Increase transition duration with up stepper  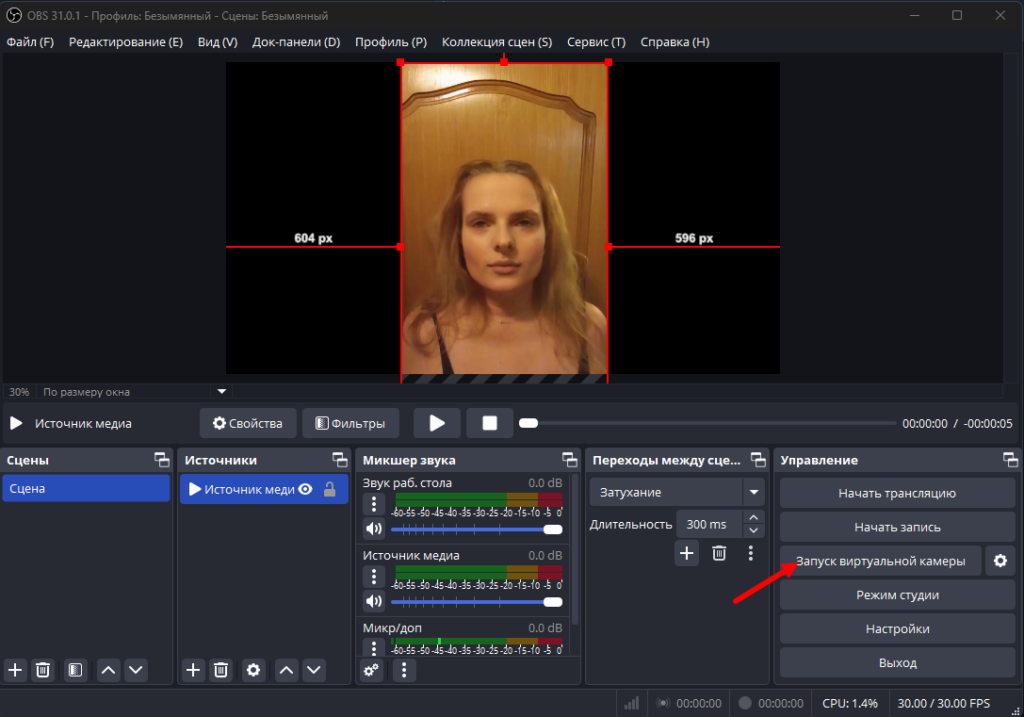(754, 517)
